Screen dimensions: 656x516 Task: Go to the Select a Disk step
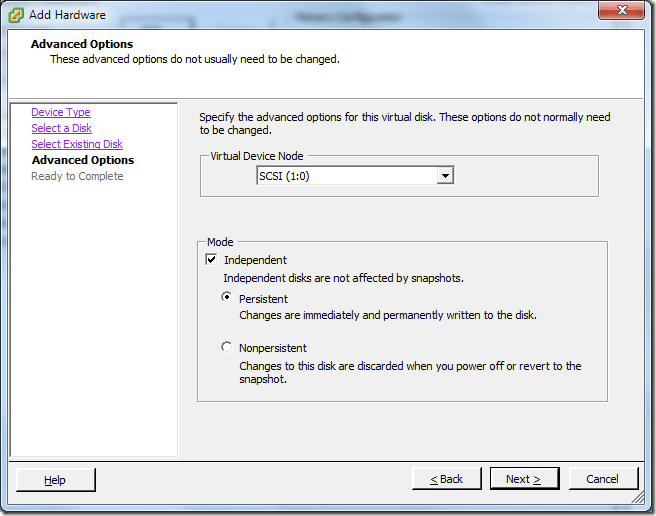click(x=62, y=128)
